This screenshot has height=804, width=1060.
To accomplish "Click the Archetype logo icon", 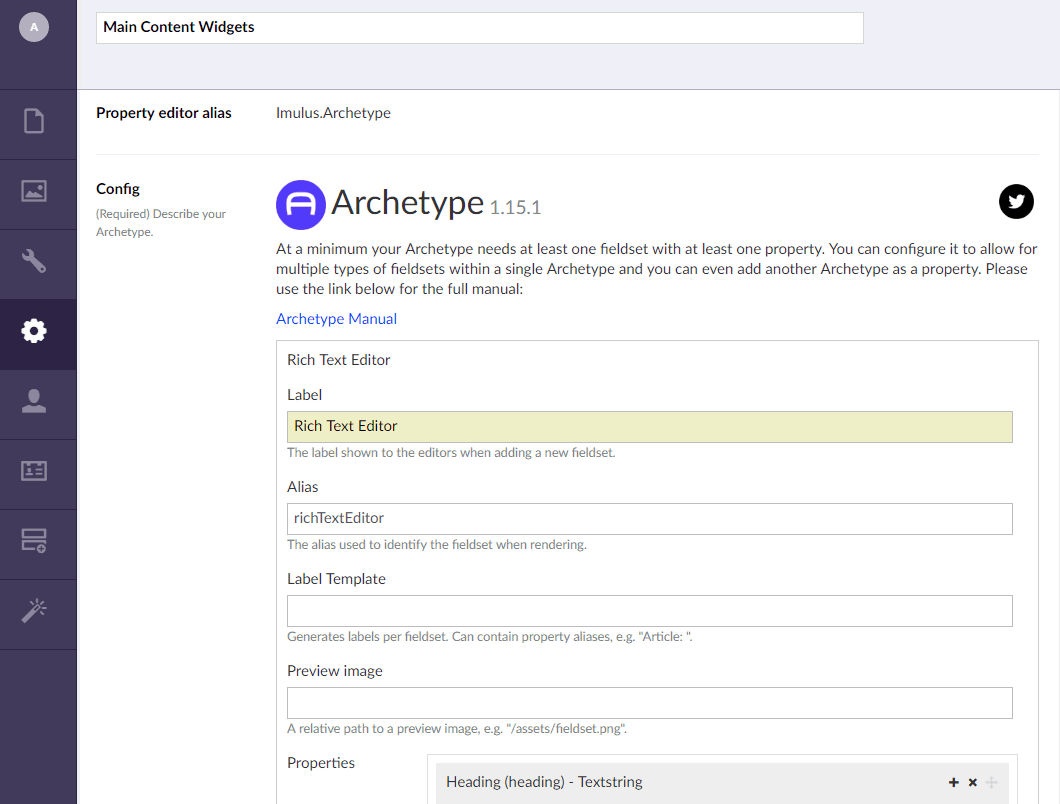I will coord(301,205).
